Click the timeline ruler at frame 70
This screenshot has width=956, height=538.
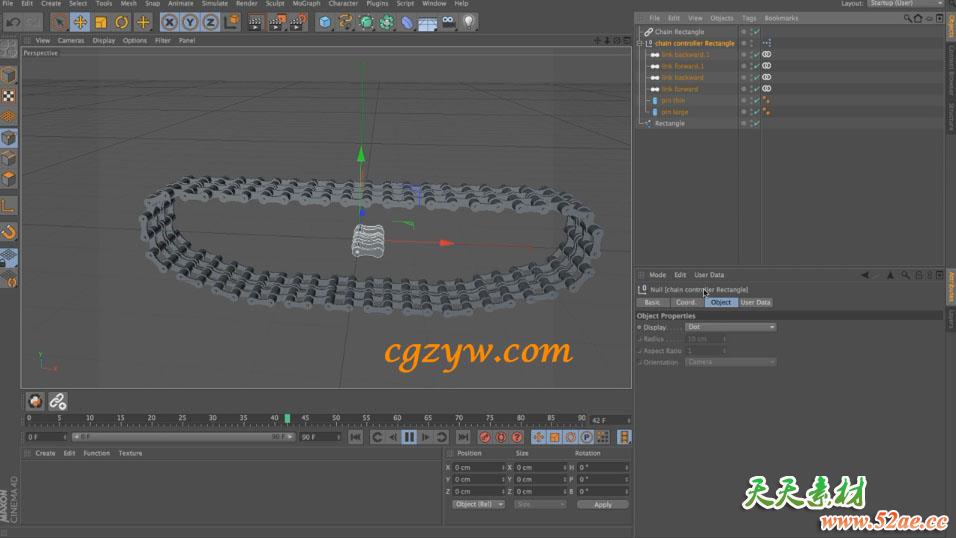click(x=458, y=418)
